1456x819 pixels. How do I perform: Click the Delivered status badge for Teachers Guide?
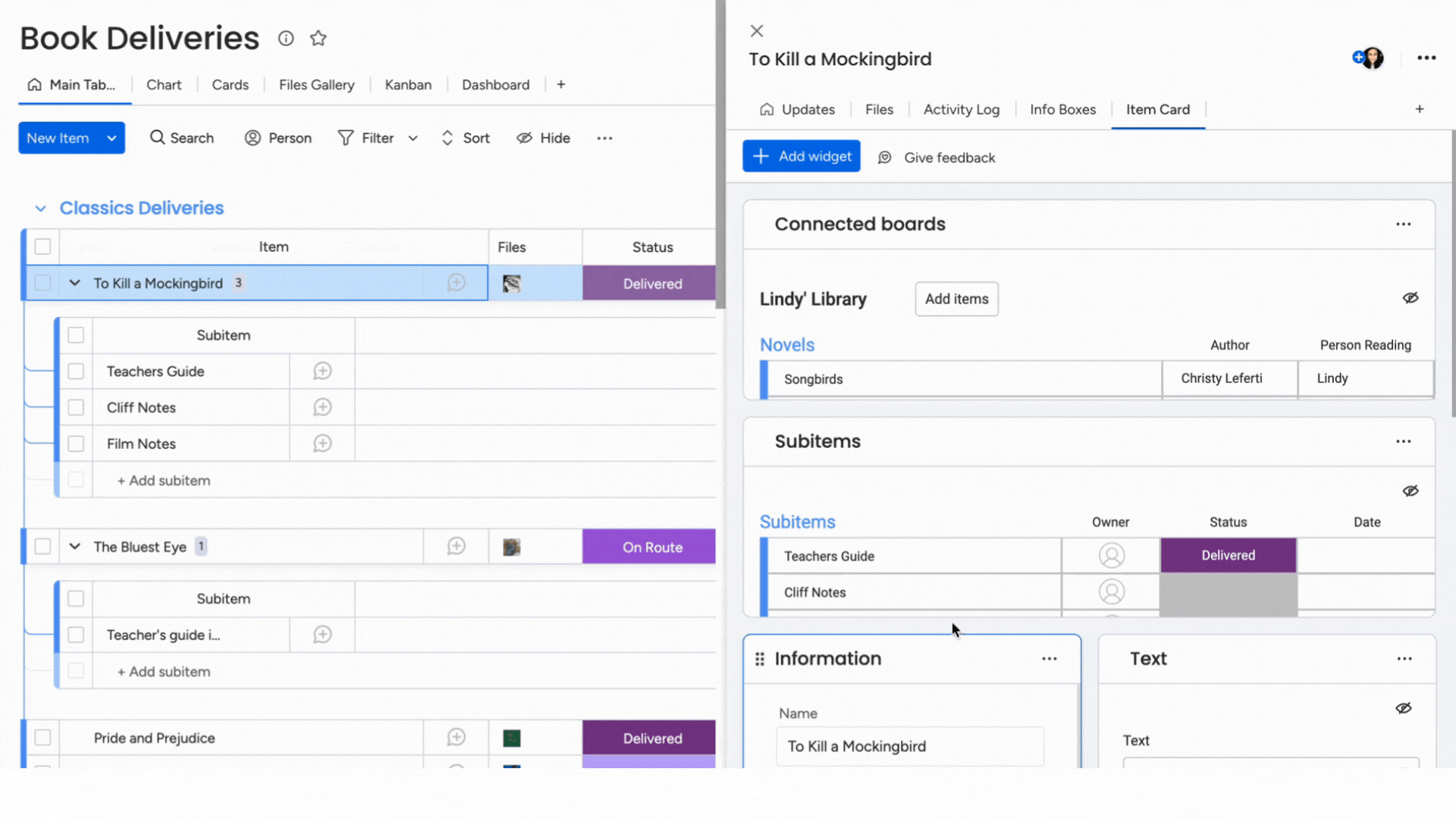[x=1228, y=555]
